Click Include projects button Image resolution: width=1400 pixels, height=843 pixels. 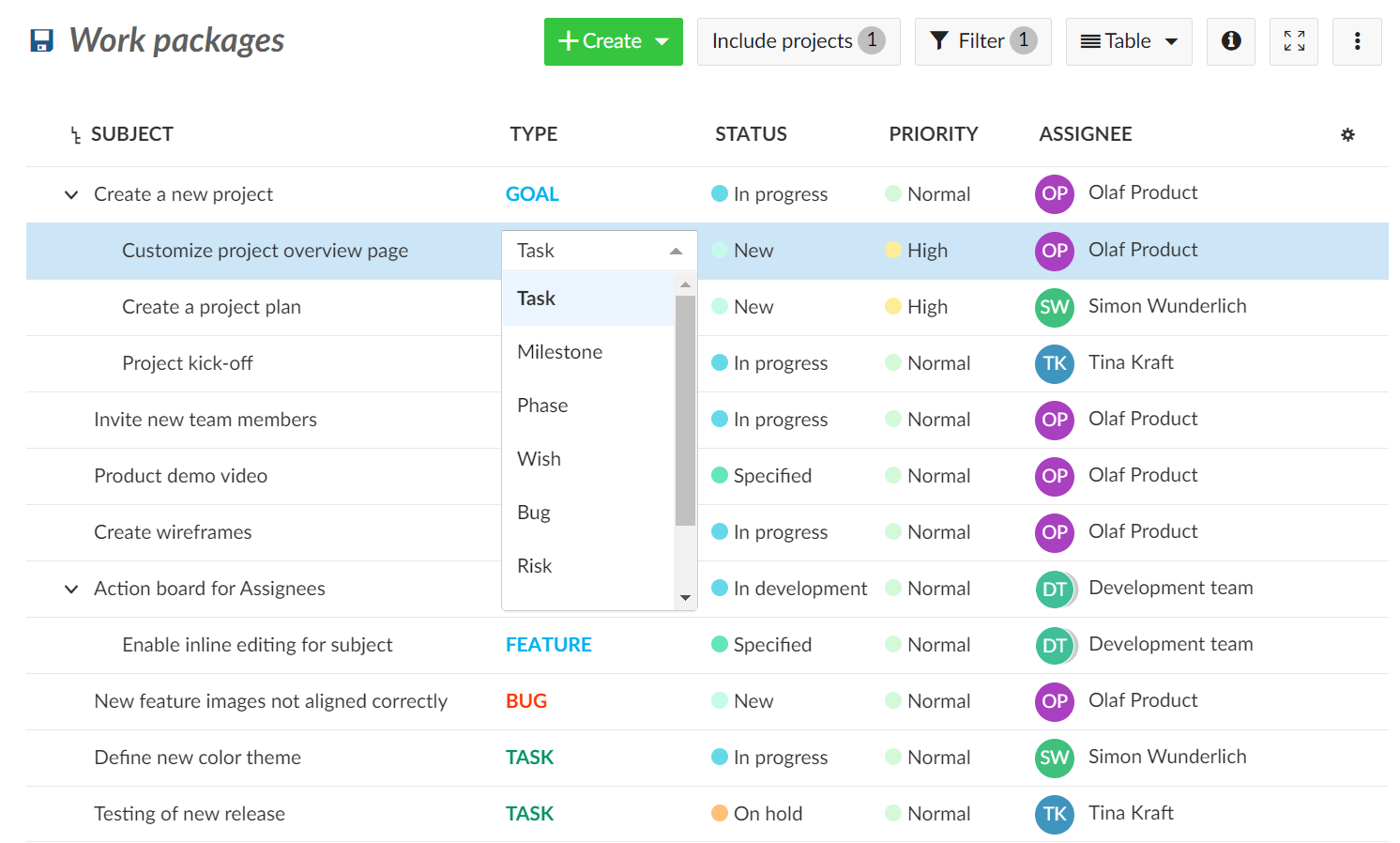pyautogui.click(x=798, y=41)
